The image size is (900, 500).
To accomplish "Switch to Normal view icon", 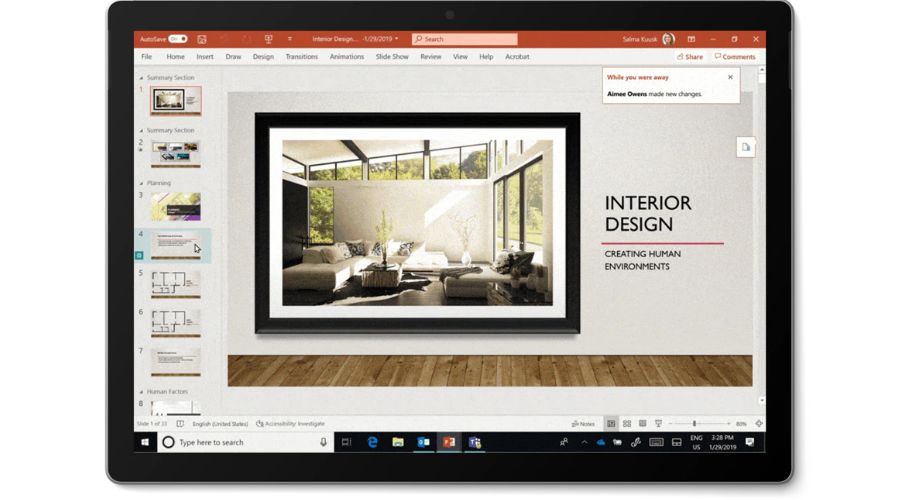I will click(611, 424).
